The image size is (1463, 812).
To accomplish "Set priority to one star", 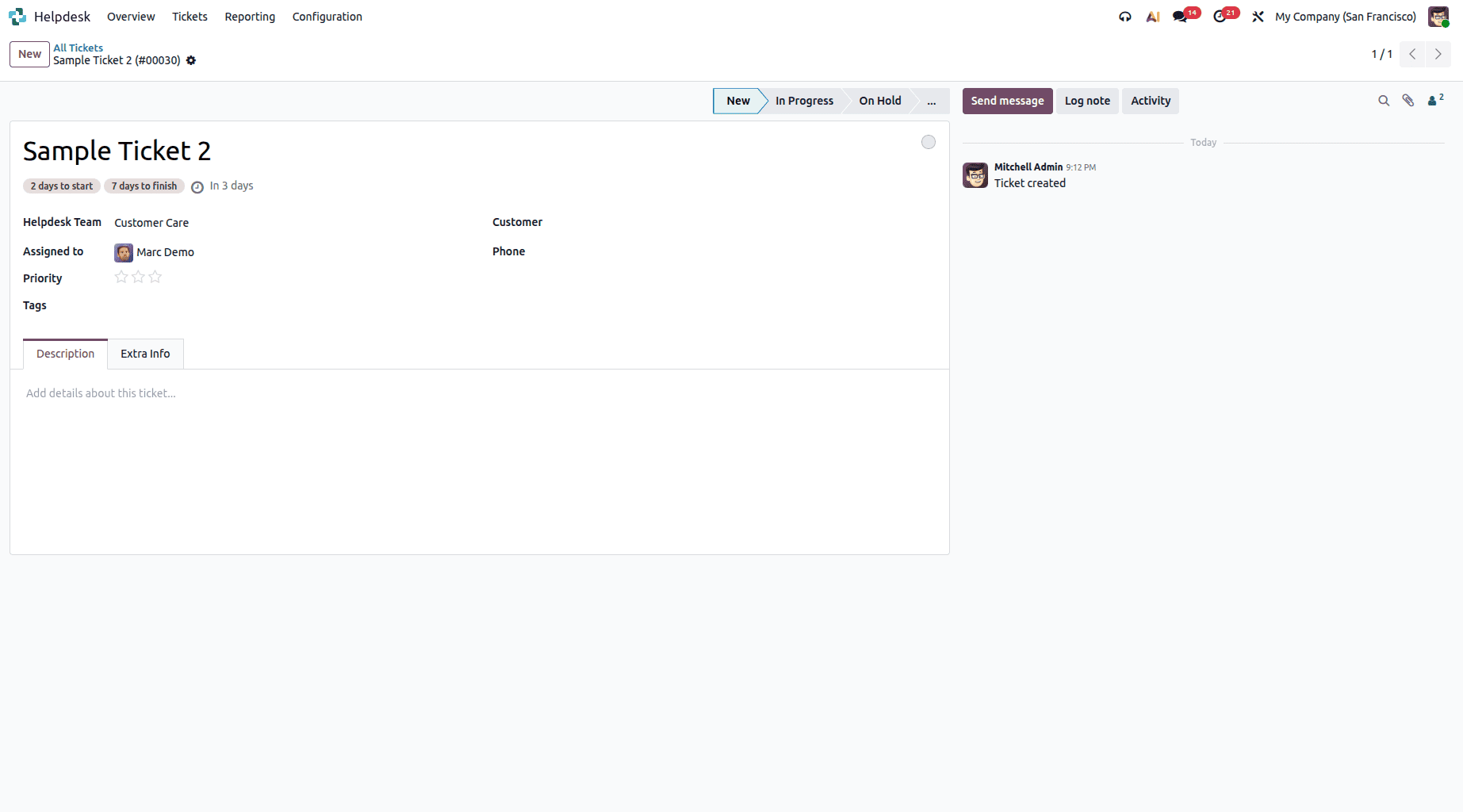I will (x=121, y=277).
